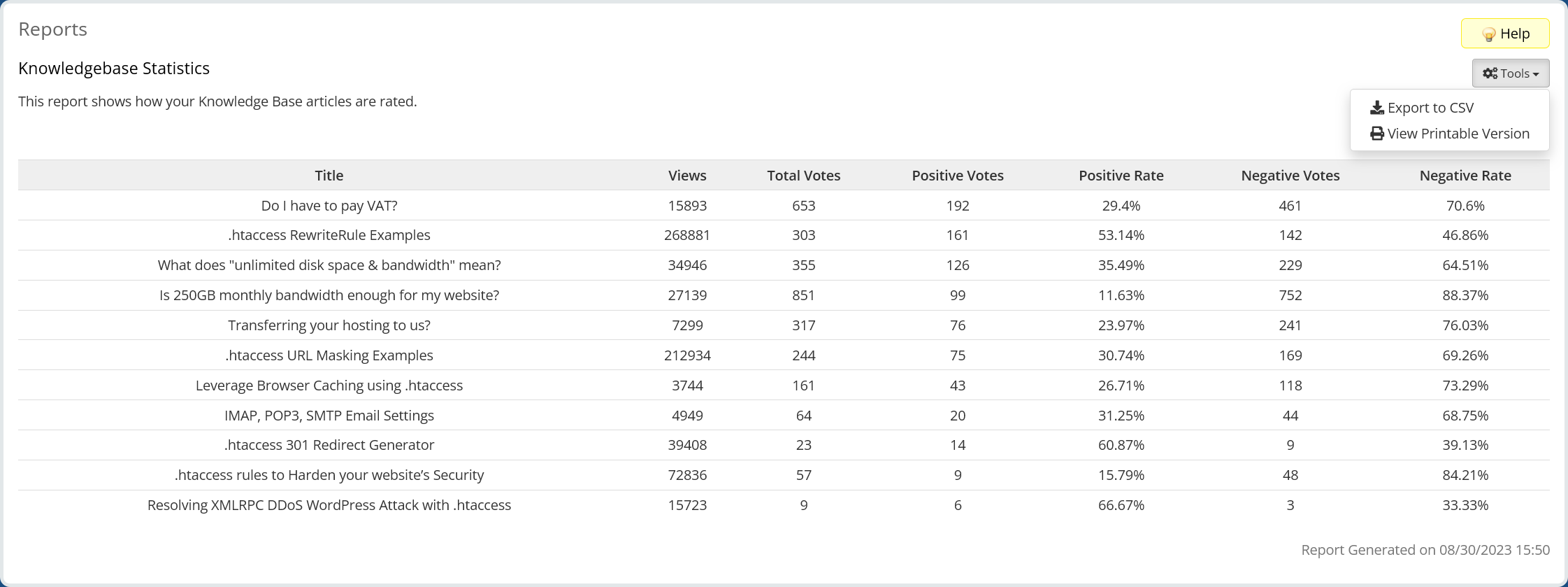Image resolution: width=1568 pixels, height=587 pixels.
Task: Click the Total Votes column header
Action: click(803, 176)
